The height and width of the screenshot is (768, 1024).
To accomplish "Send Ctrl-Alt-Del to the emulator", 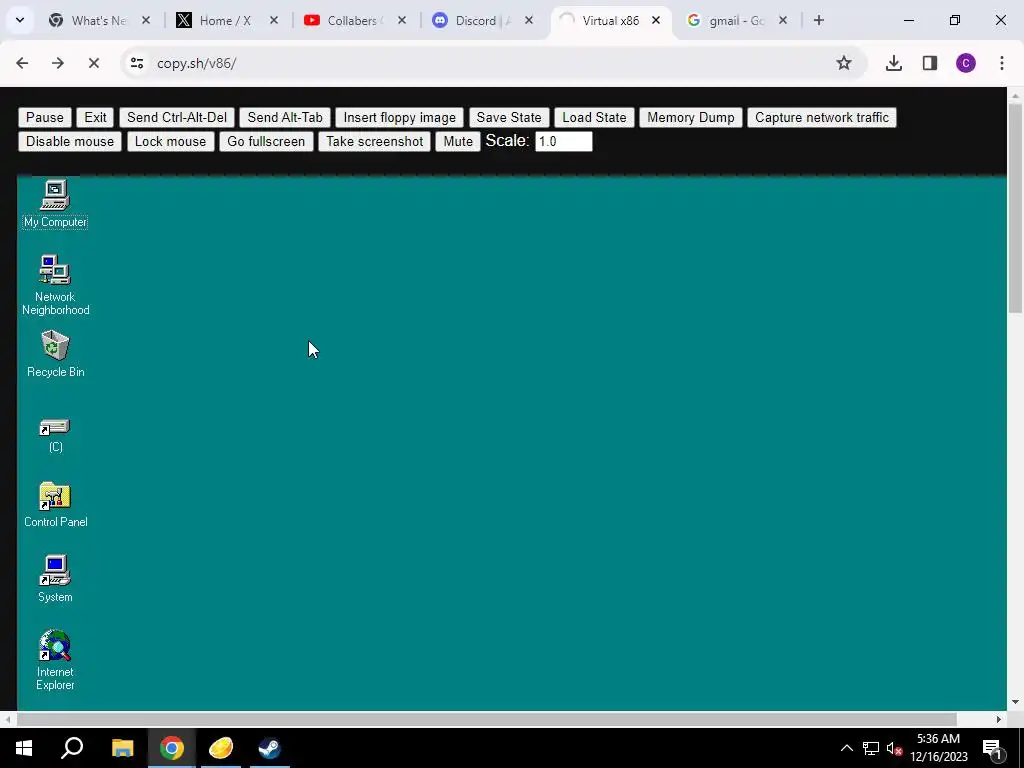I will pyautogui.click(x=177, y=118).
